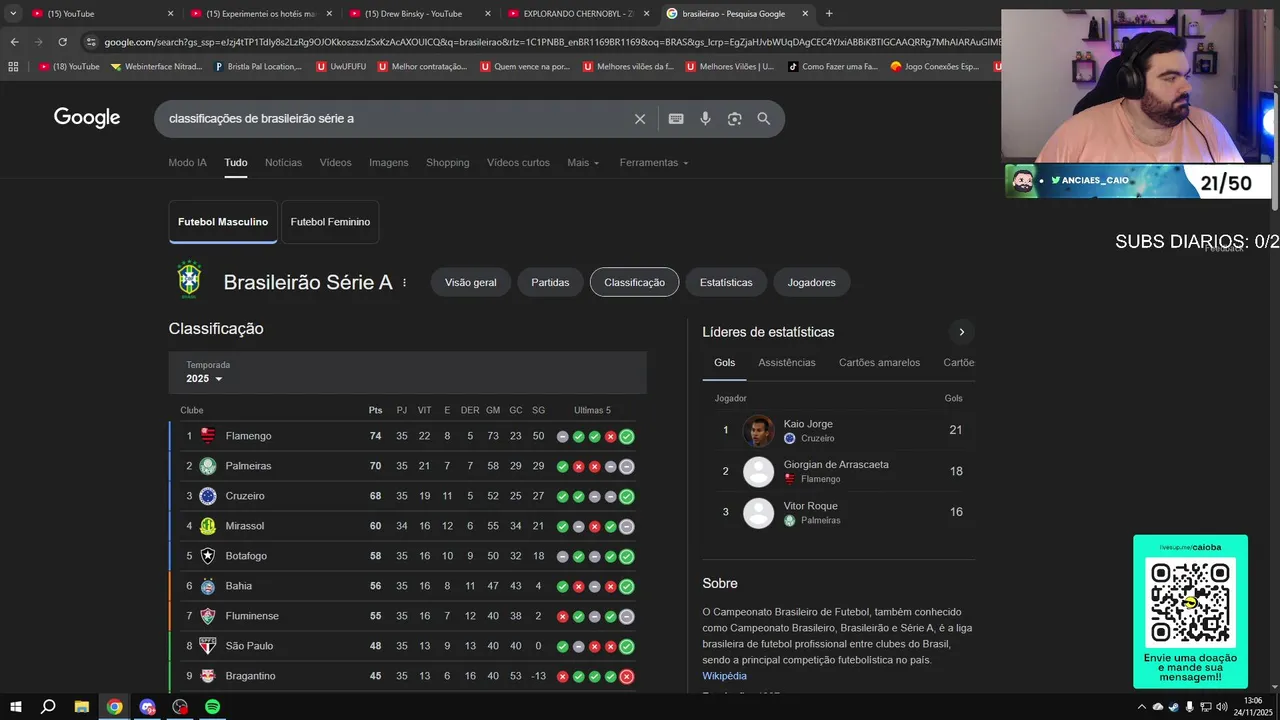Switch to the Imagens search tab
1280x720 pixels.
(x=389, y=163)
